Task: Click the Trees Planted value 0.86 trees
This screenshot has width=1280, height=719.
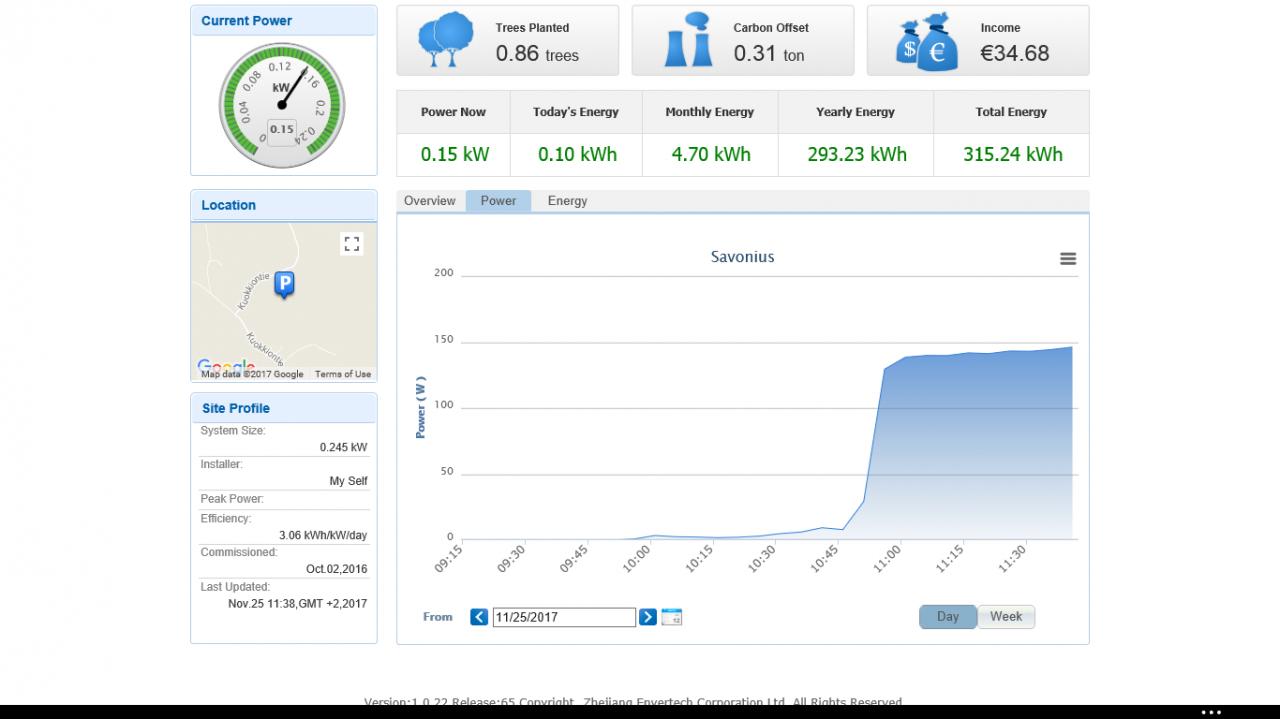Action: coord(537,54)
